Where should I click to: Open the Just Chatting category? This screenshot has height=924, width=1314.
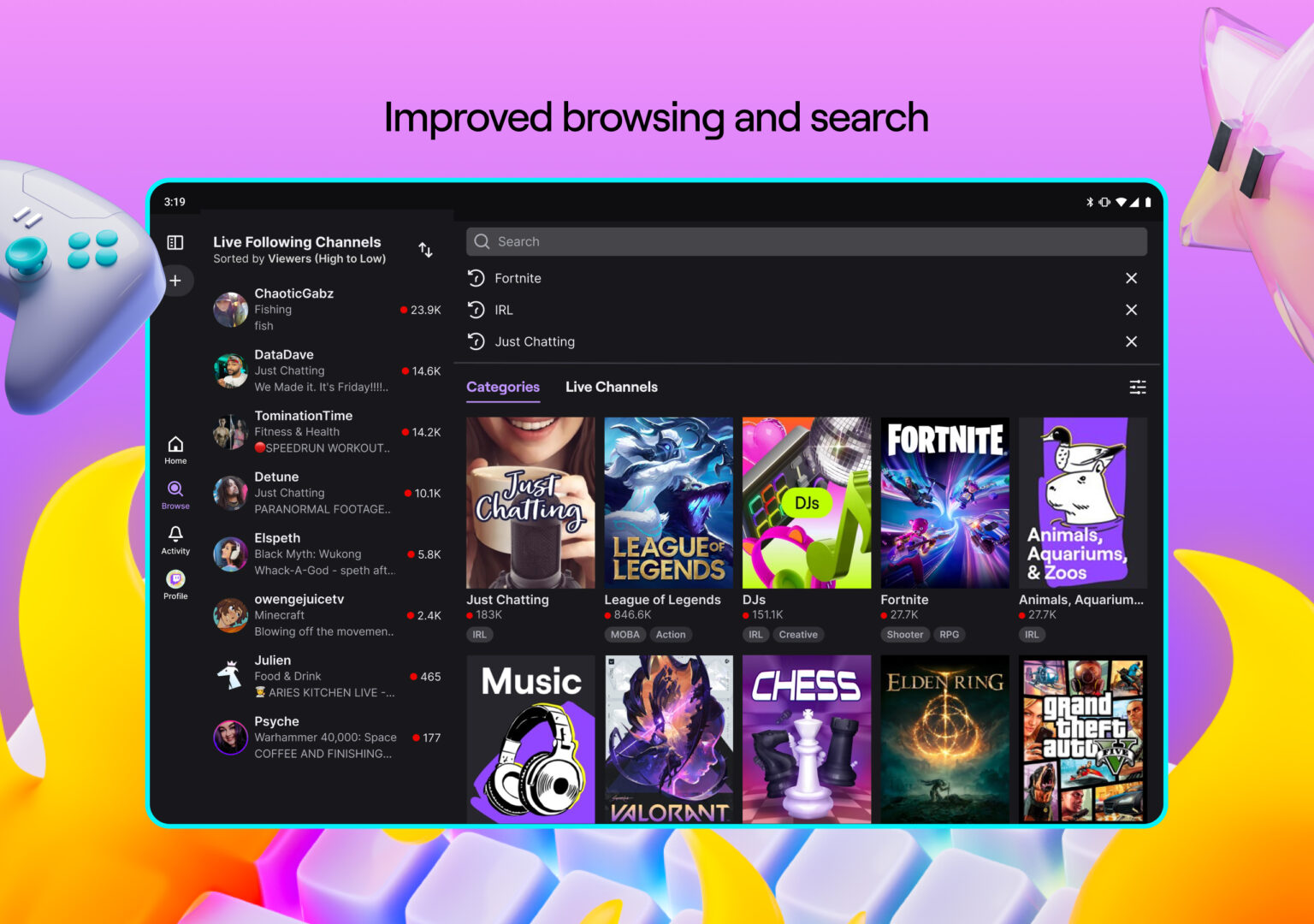coord(530,502)
